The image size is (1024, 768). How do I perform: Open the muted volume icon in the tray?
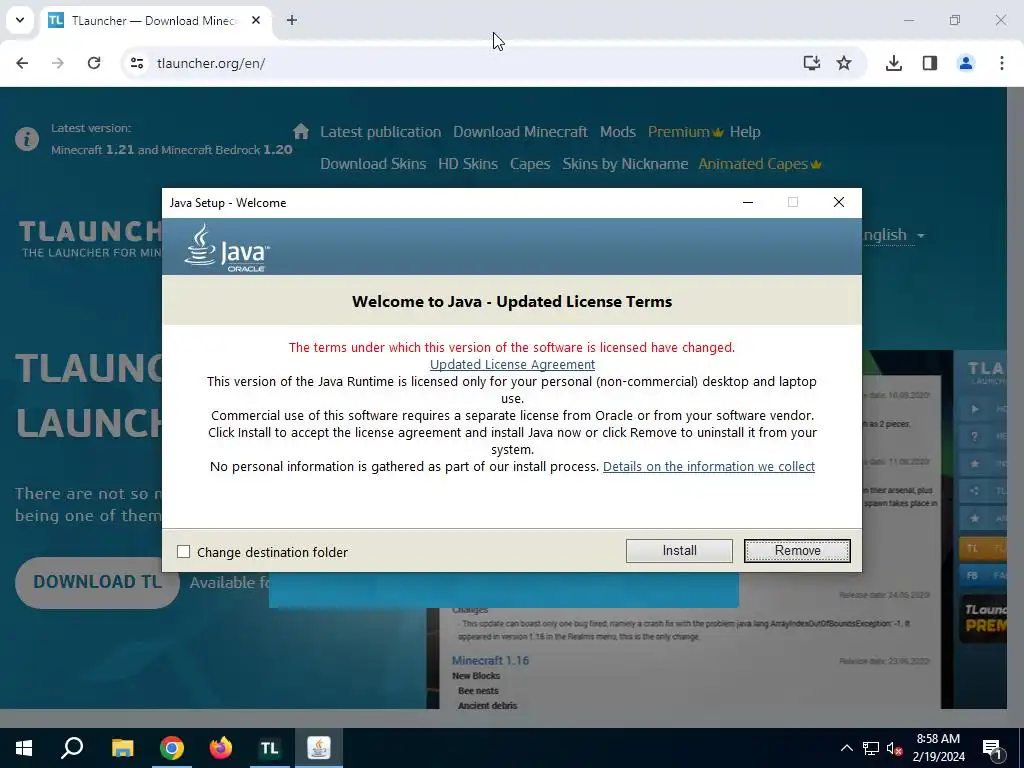pos(894,748)
